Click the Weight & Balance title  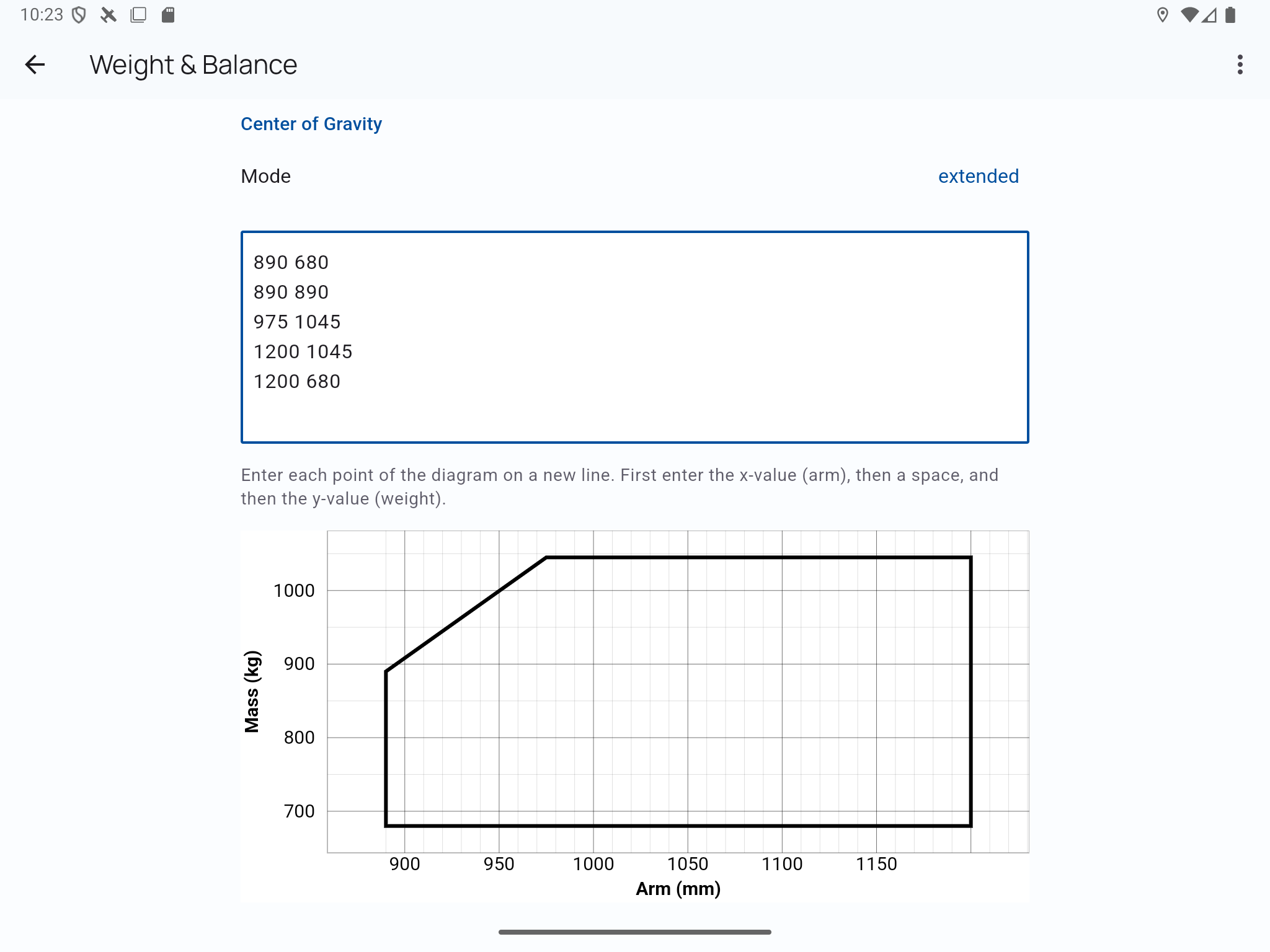pyautogui.click(x=193, y=64)
